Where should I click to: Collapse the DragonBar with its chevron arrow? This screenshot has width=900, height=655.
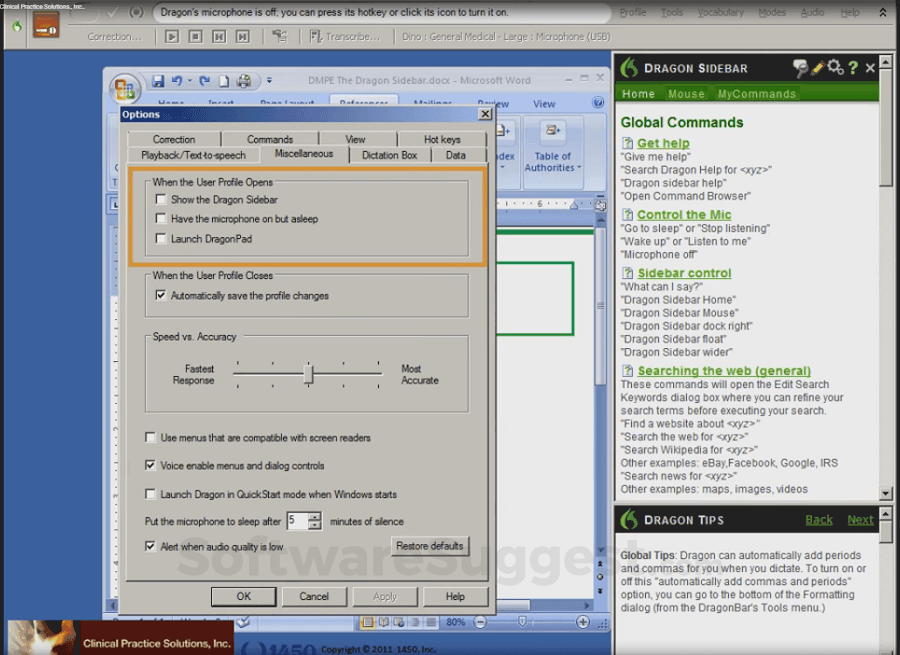(884, 12)
